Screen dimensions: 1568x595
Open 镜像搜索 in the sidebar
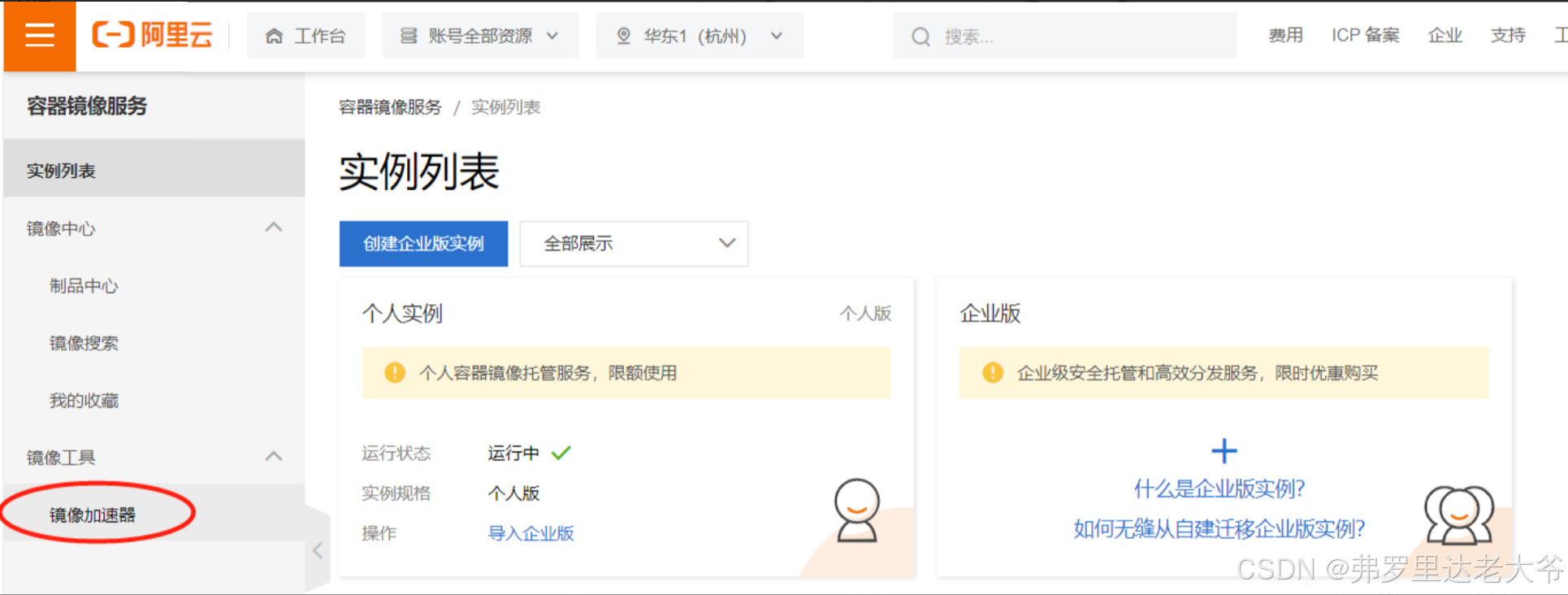tap(84, 343)
